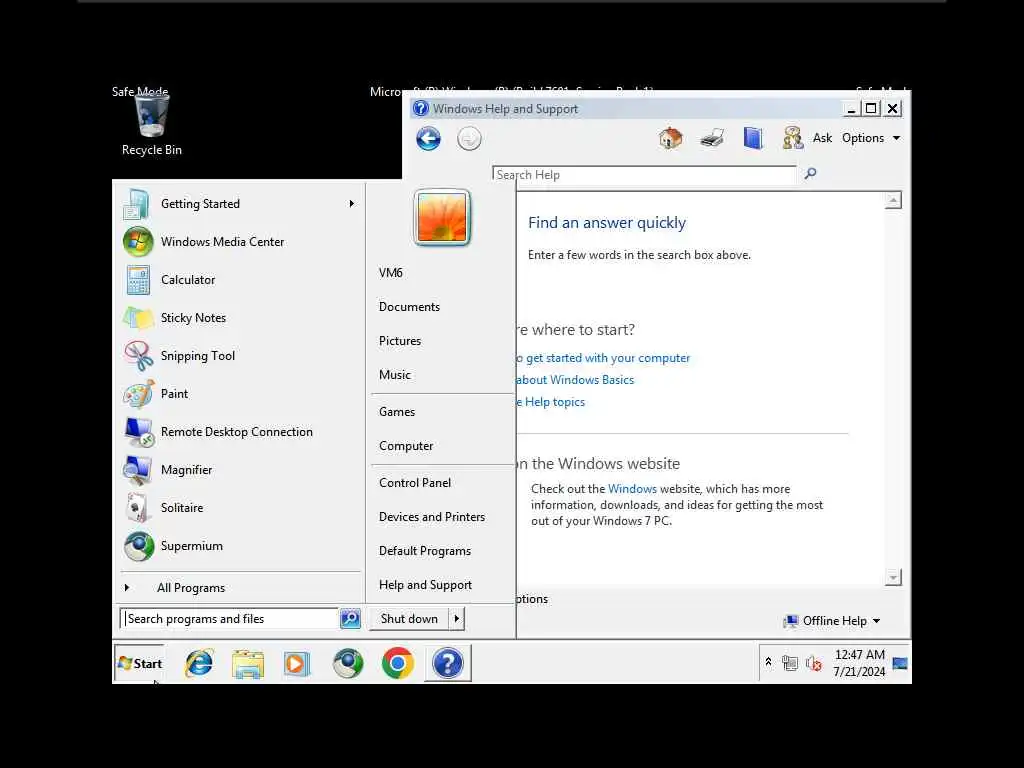Launch Magnifier

click(x=240, y=470)
